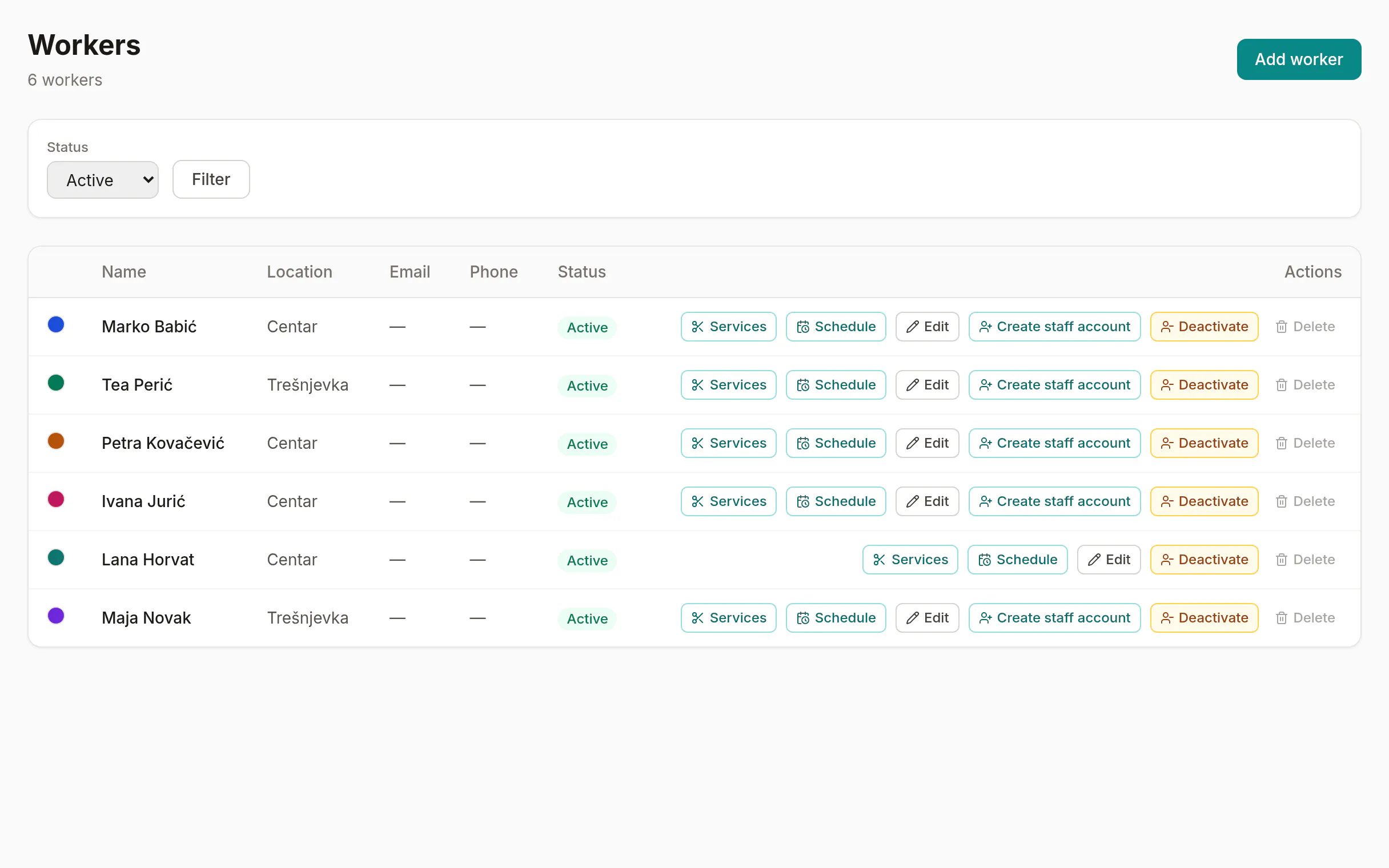Open Services for Marko Babić

tap(728, 327)
